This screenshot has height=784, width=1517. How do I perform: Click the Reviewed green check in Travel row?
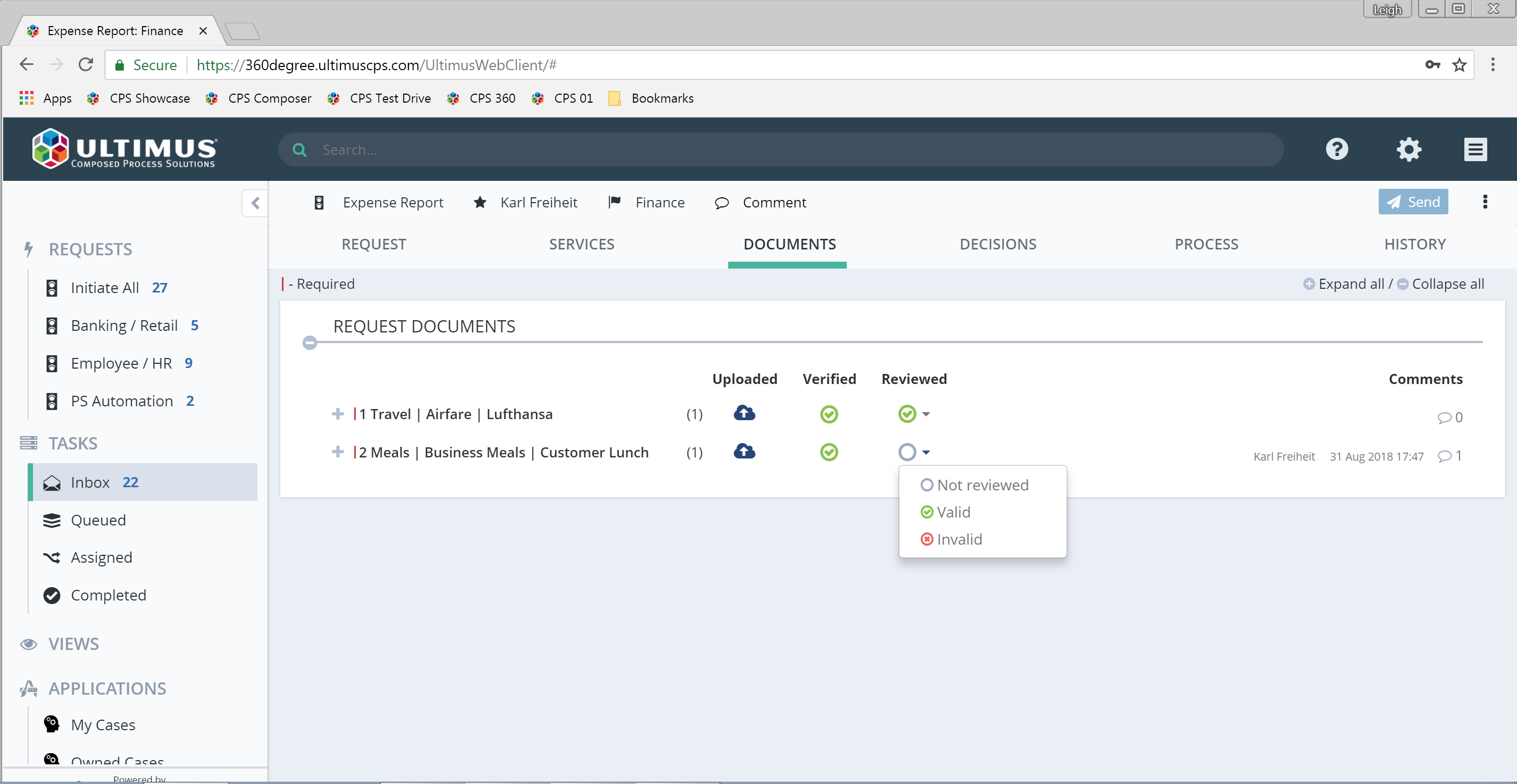point(907,414)
